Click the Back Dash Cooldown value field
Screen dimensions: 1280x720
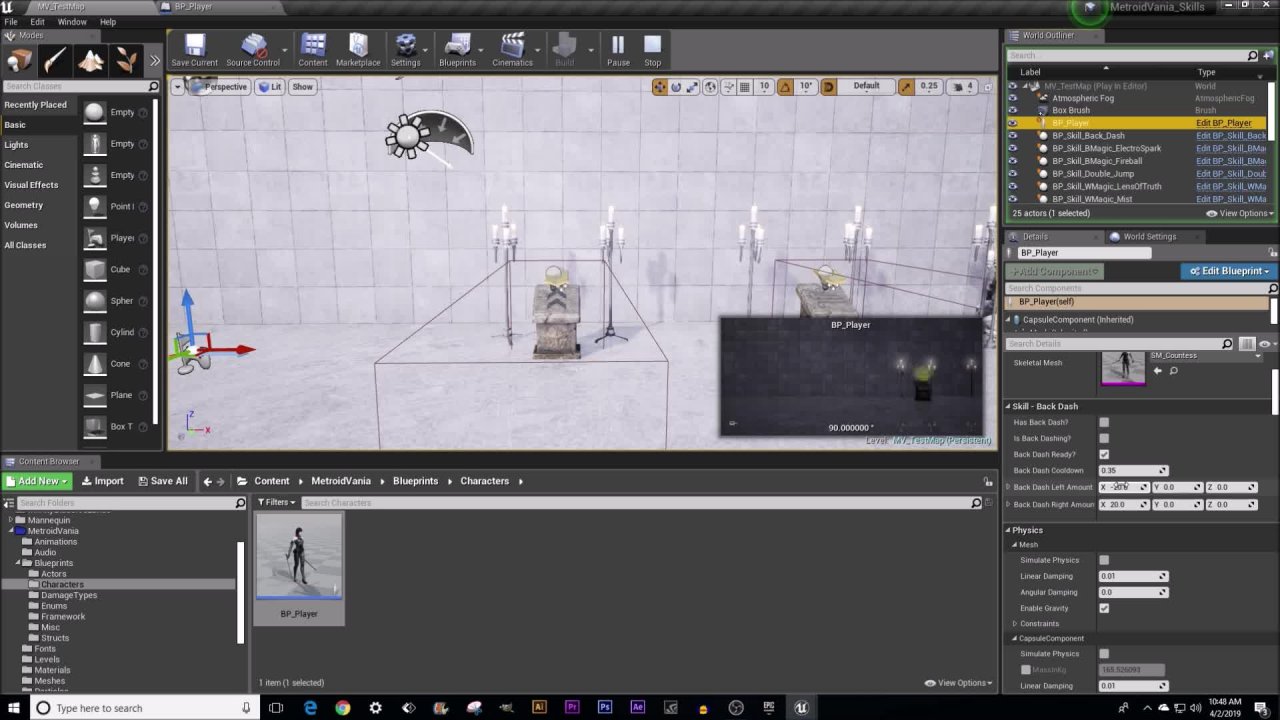pyautogui.click(x=1128, y=471)
